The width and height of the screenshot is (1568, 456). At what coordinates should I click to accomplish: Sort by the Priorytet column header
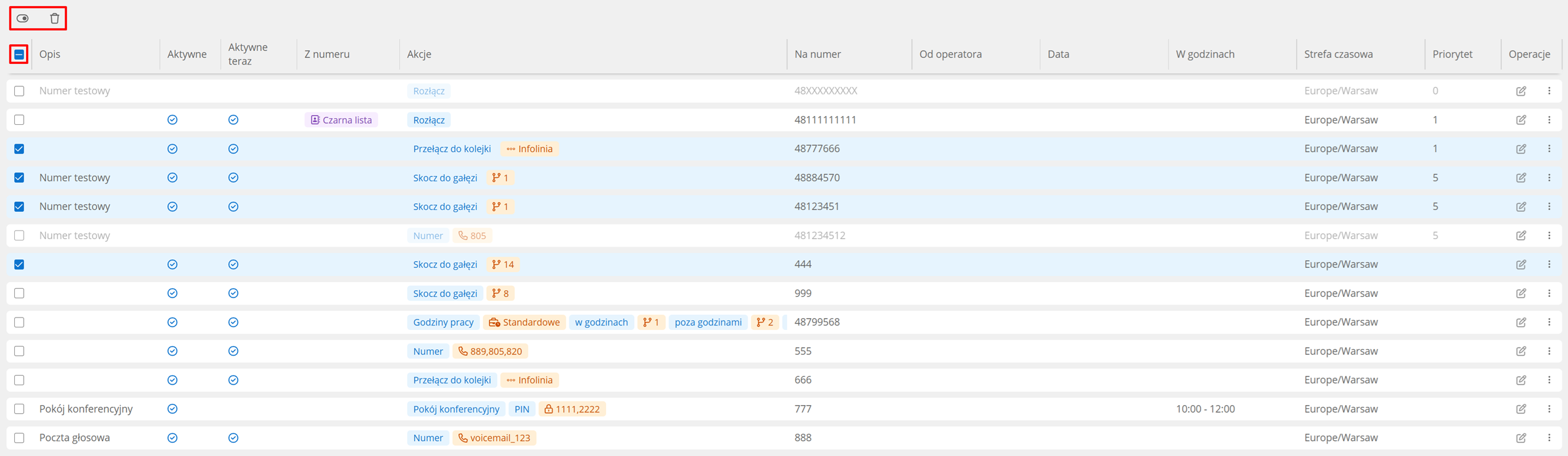click(1452, 54)
